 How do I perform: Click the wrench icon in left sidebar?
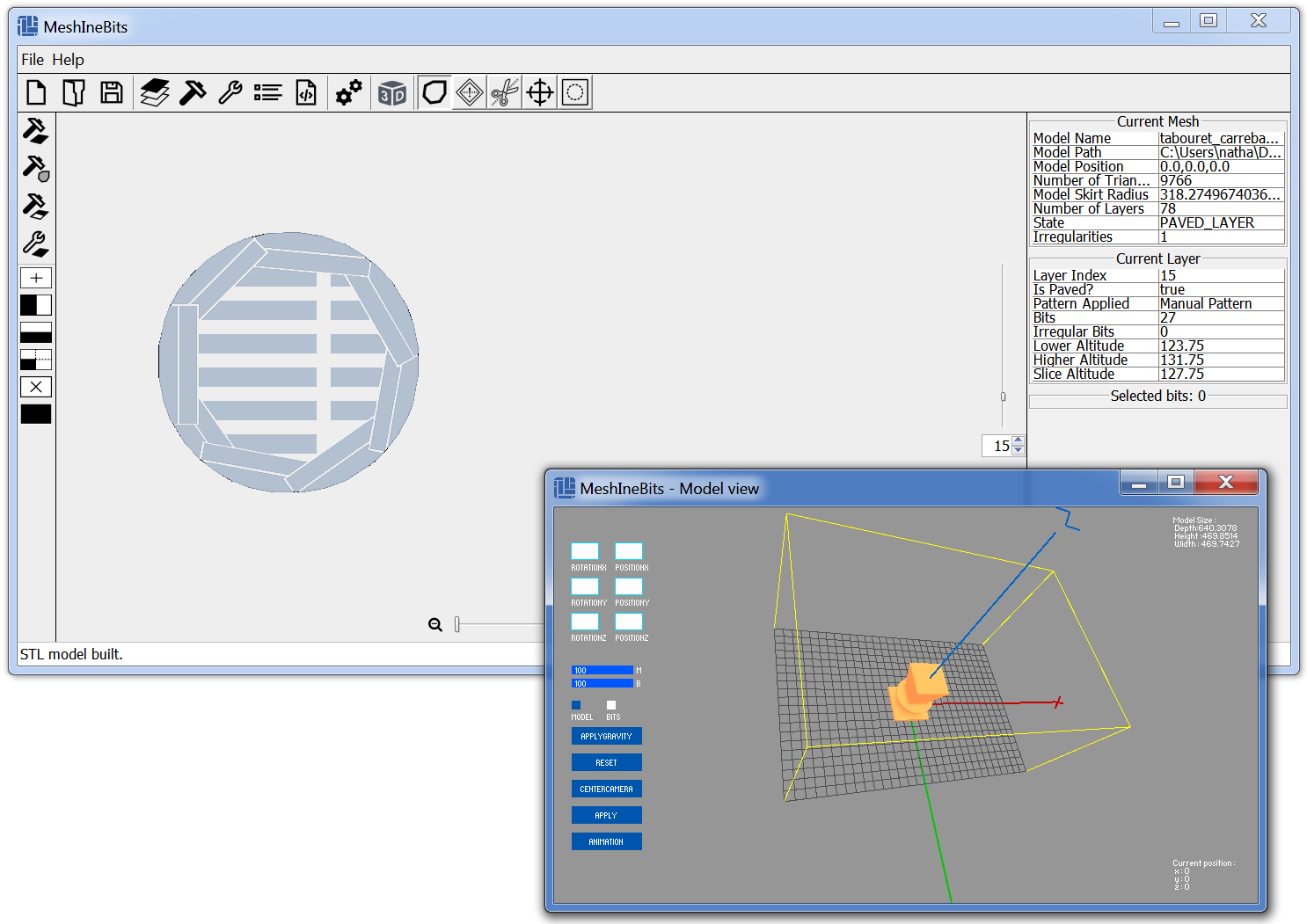coord(36,244)
